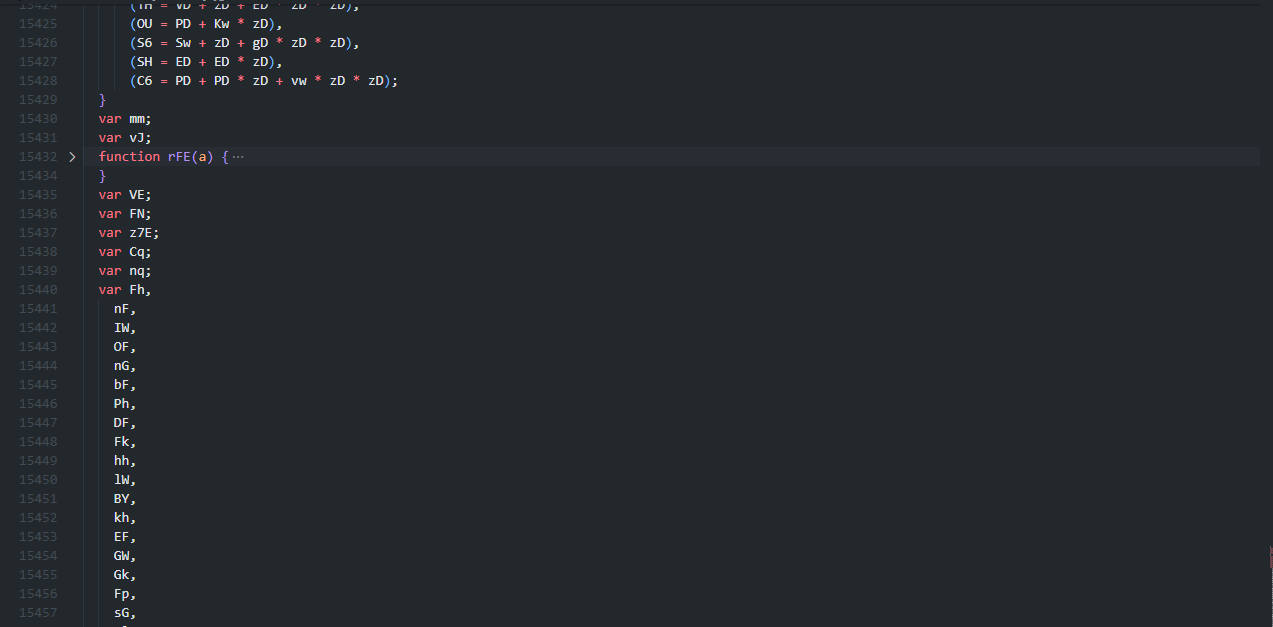
Task: Click the S6 identifier in the expression
Action: pyautogui.click(x=144, y=43)
